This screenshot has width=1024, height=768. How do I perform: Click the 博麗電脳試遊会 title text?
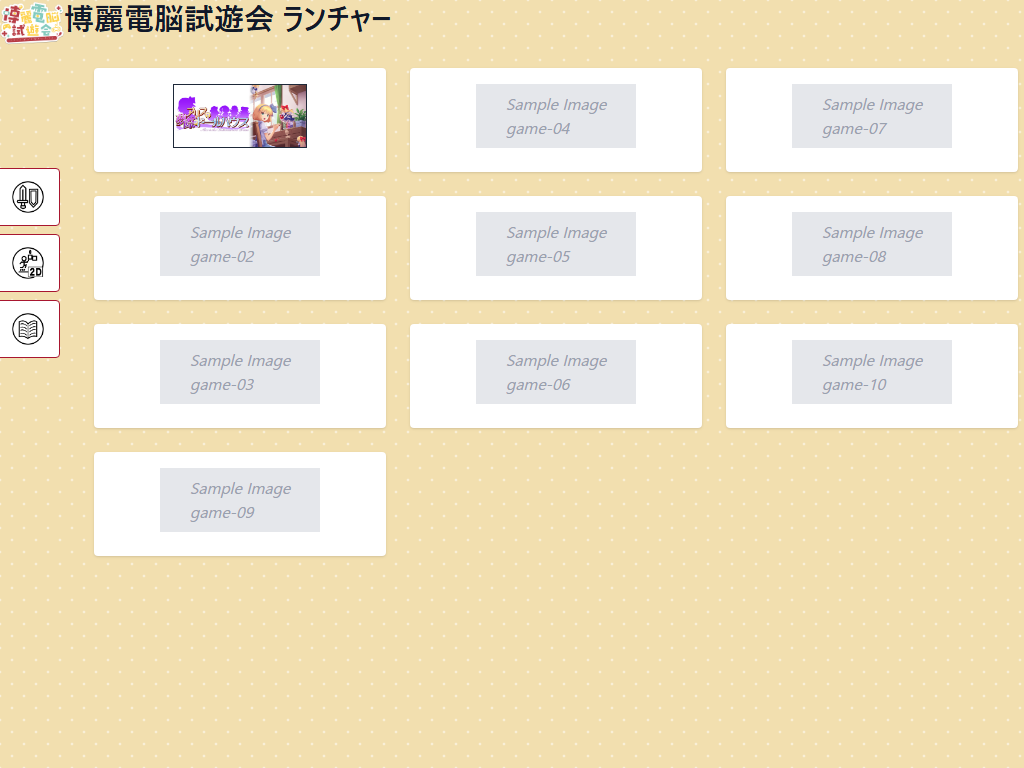tap(170, 20)
